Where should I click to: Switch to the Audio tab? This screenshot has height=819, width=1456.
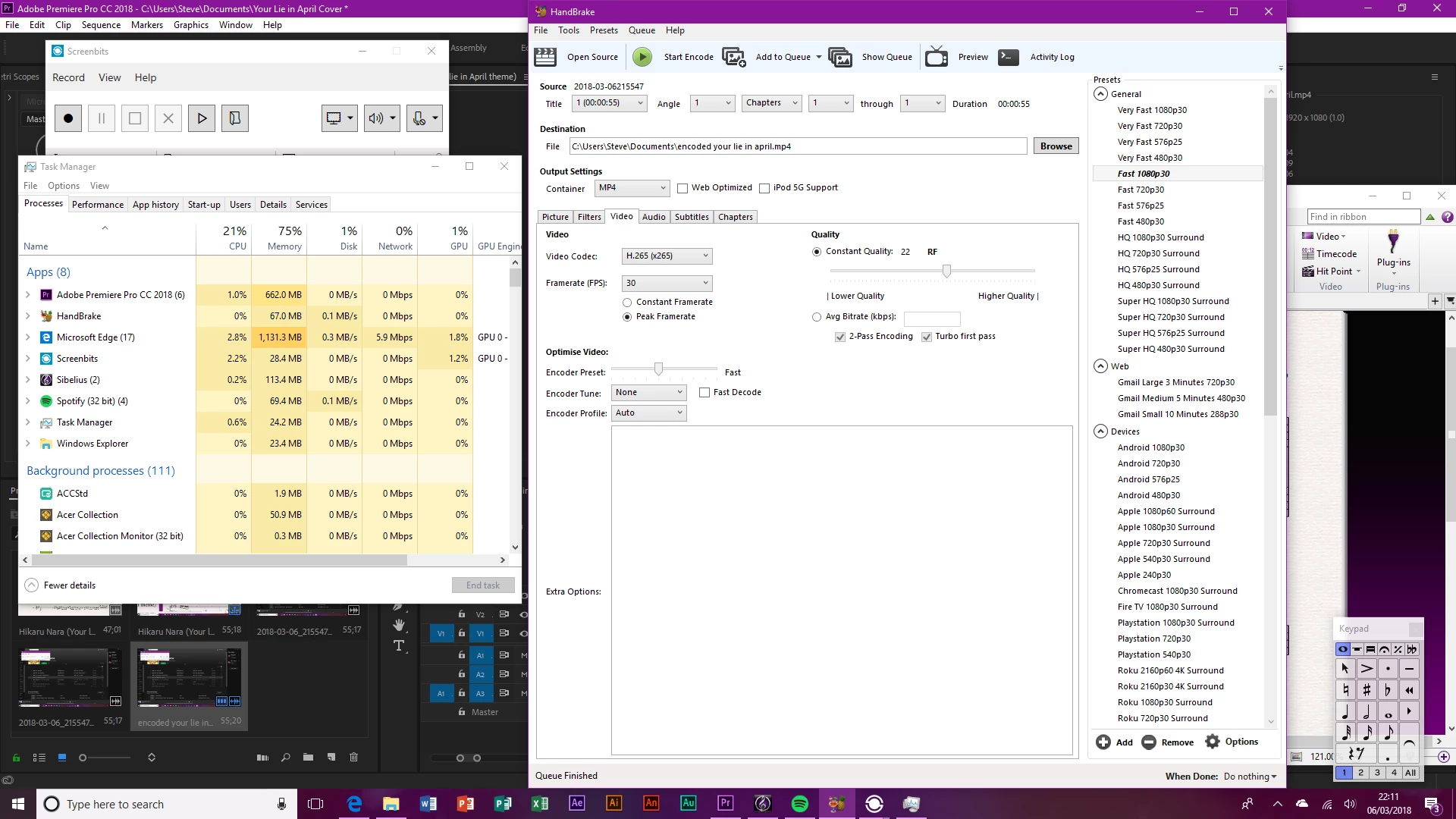pos(654,217)
